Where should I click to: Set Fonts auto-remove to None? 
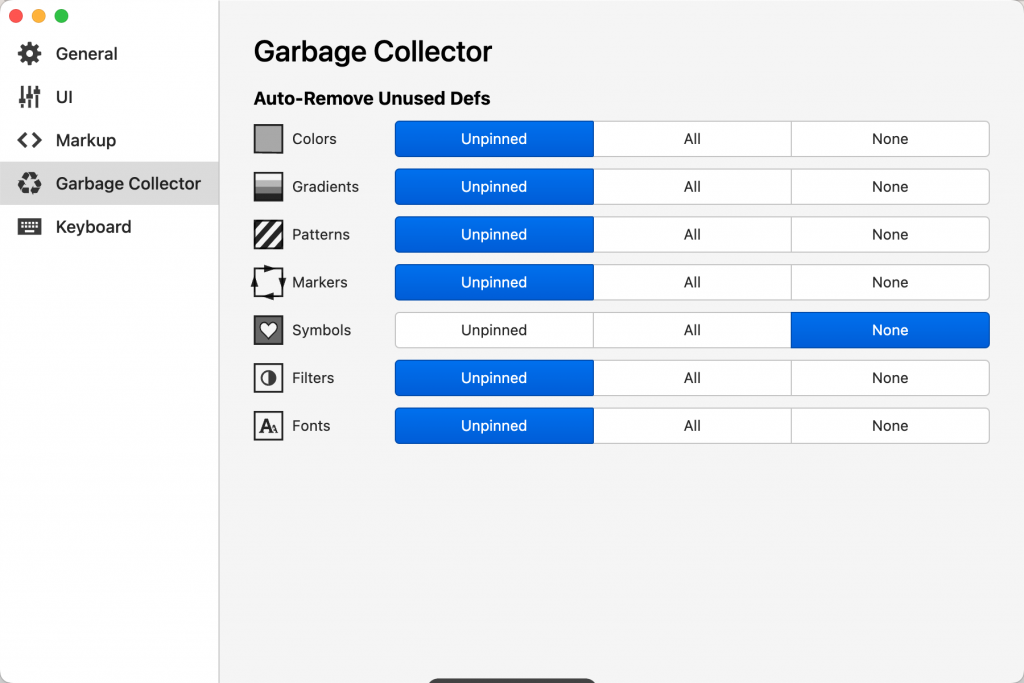click(890, 426)
